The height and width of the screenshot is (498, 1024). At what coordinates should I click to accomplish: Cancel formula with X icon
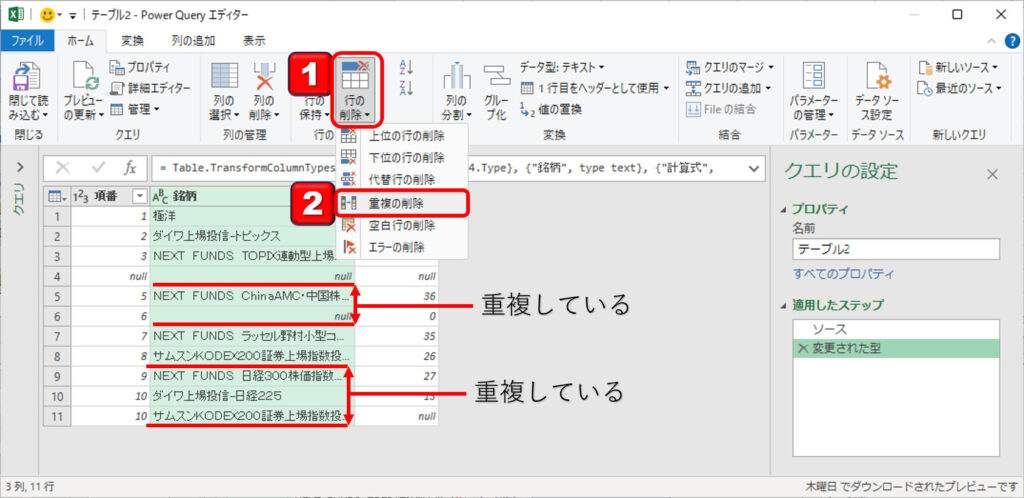pos(63,168)
